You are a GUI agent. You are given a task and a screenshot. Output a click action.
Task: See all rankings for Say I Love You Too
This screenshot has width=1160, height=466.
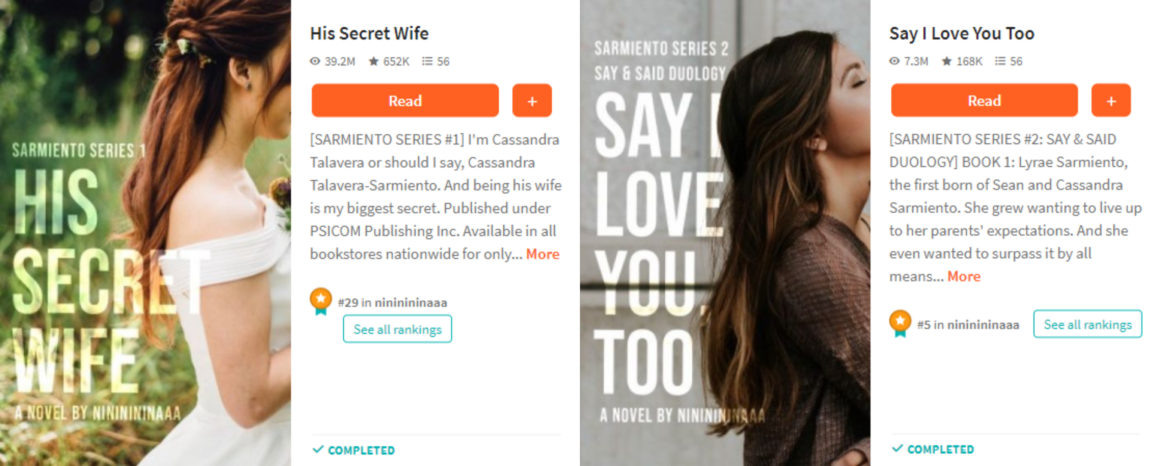coord(1088,324)
